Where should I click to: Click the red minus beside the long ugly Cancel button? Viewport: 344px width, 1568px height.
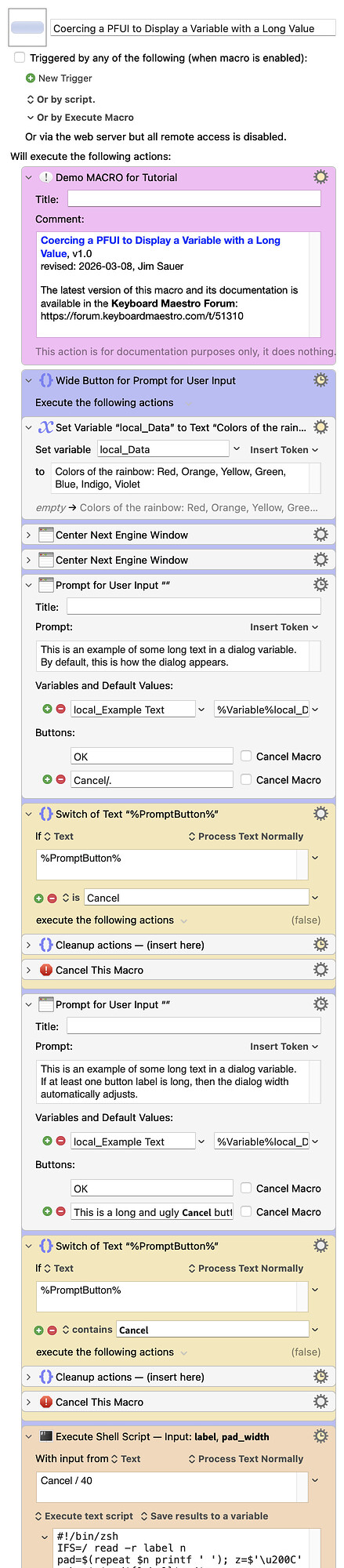click(x=60, y=1212)
